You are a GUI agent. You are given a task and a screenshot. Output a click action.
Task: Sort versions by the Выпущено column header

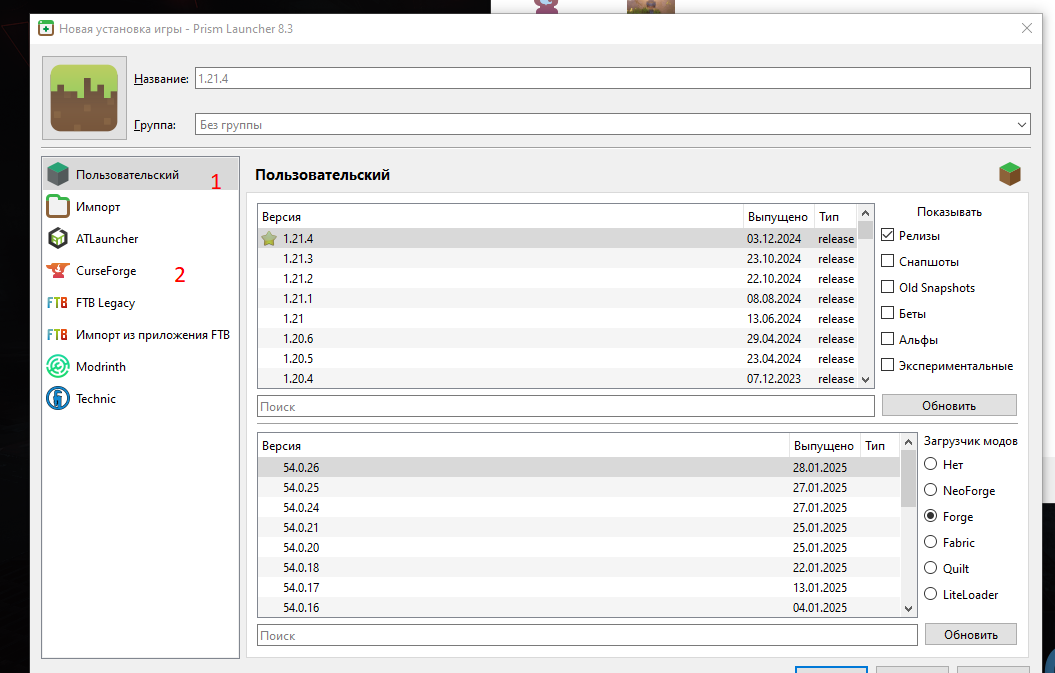tap(777, 217)
